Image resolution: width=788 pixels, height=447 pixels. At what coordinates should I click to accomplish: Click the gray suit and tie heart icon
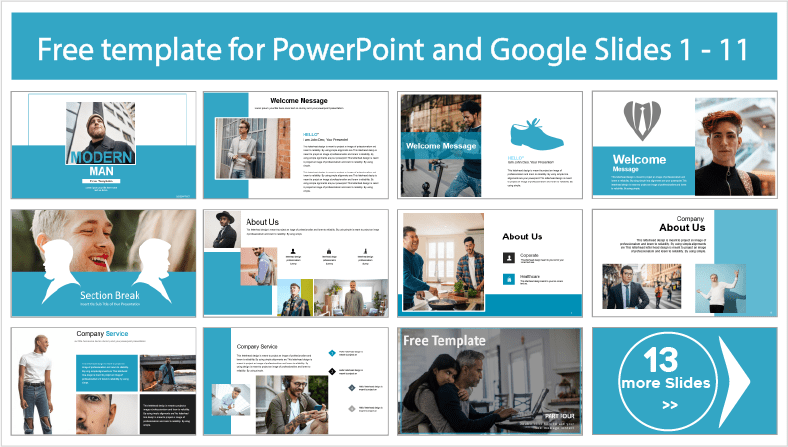pyautogui.click(x=642, y=120)
